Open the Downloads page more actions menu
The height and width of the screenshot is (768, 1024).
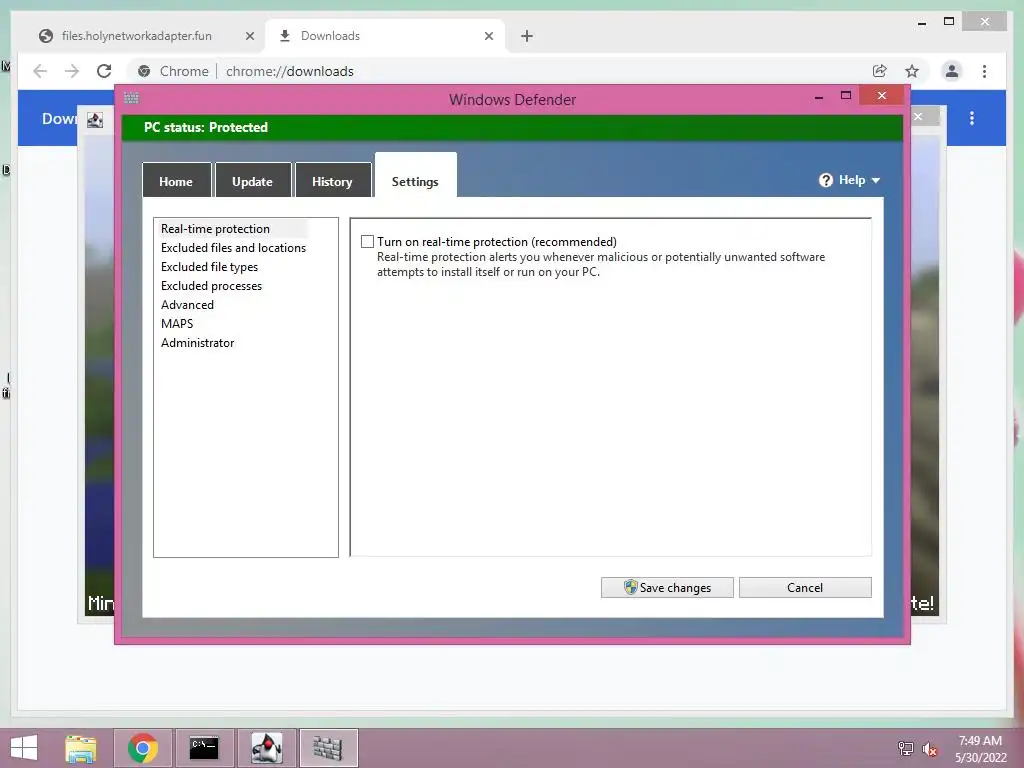pyautogui.click(x=972, y=118)
